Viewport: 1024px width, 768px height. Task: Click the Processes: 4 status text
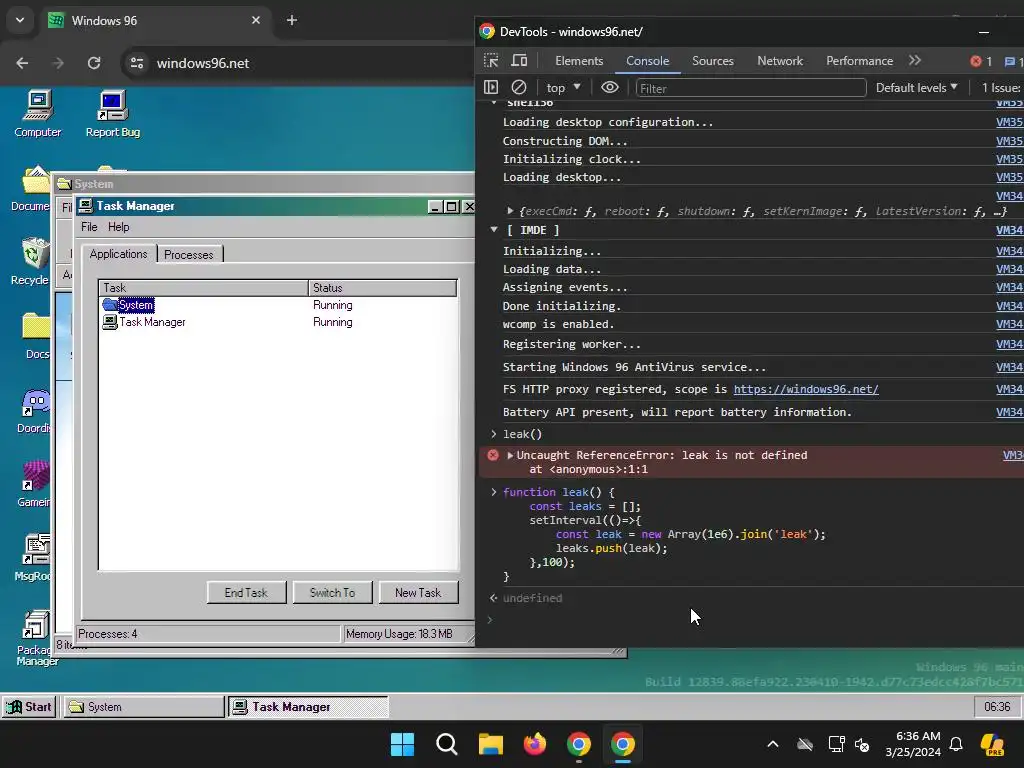click(108, 633)
